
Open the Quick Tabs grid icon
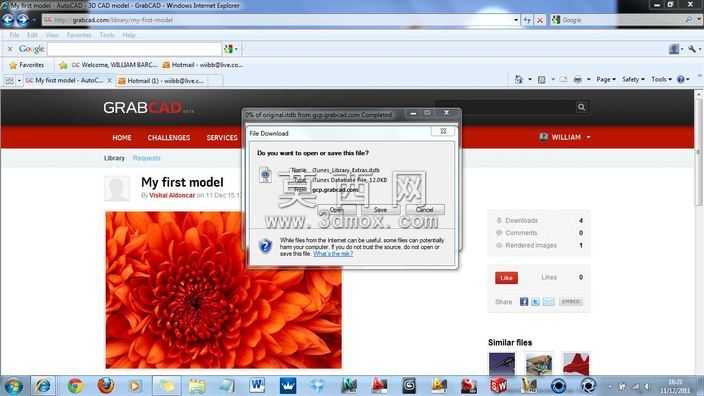point(9,80)
